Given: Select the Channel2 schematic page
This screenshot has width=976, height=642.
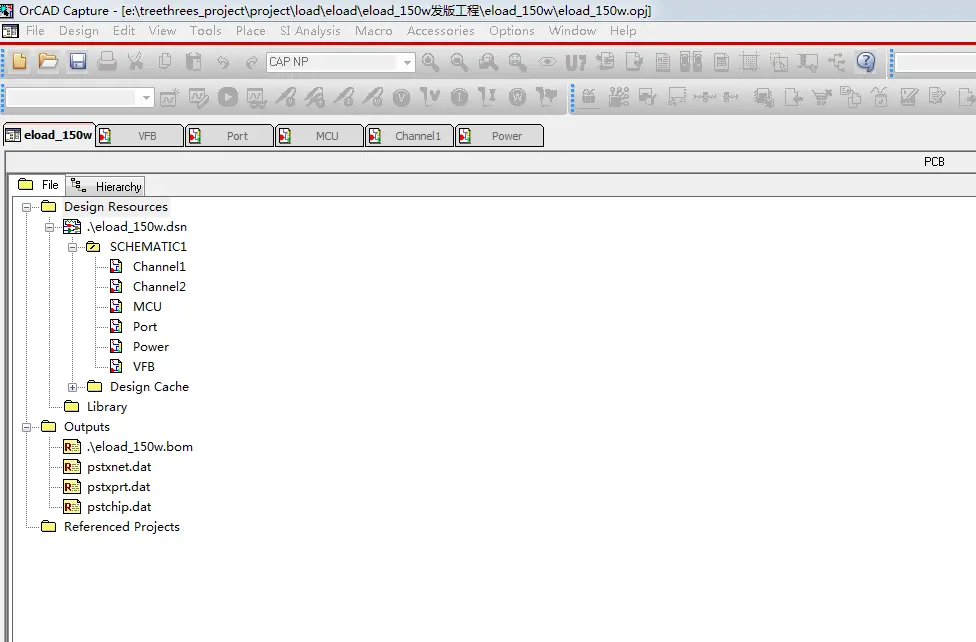Looking at the screenshot, I should [x=159, y=286].
